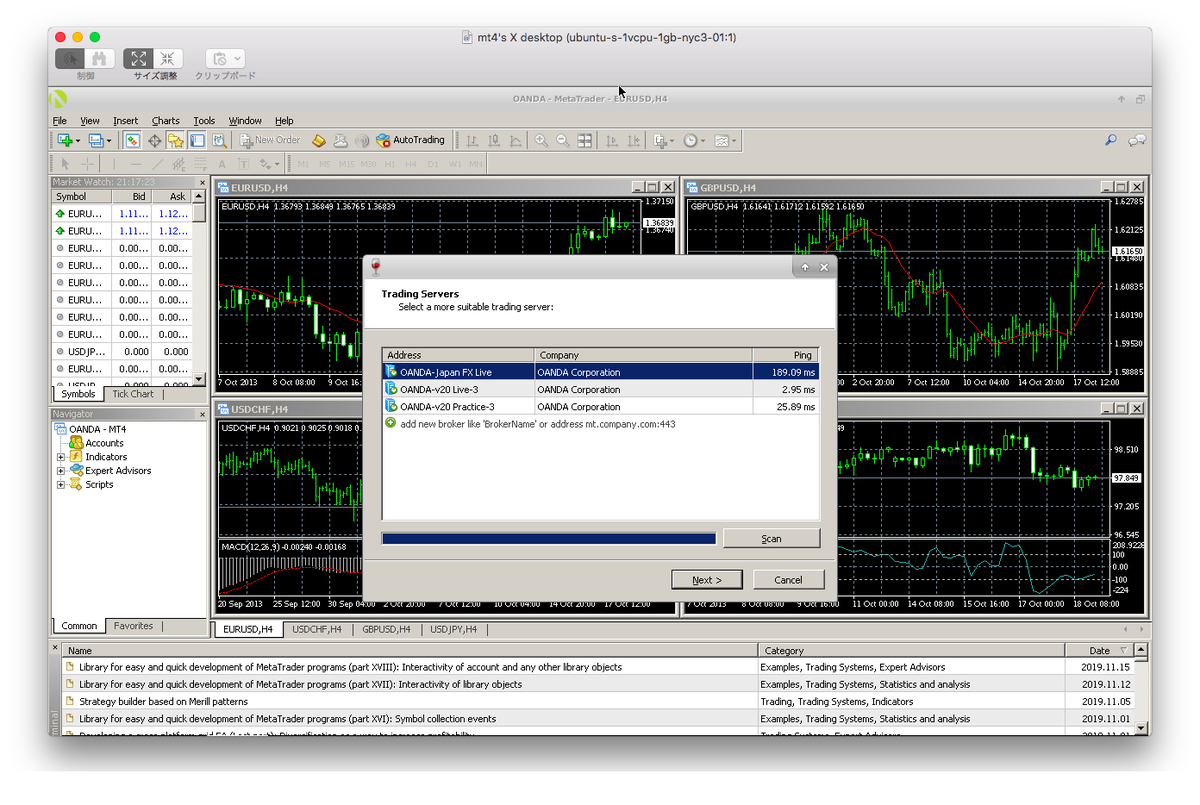The image size is (1200, 805).
Task: Switch to the Tick Chart tab
Action: 133,394
